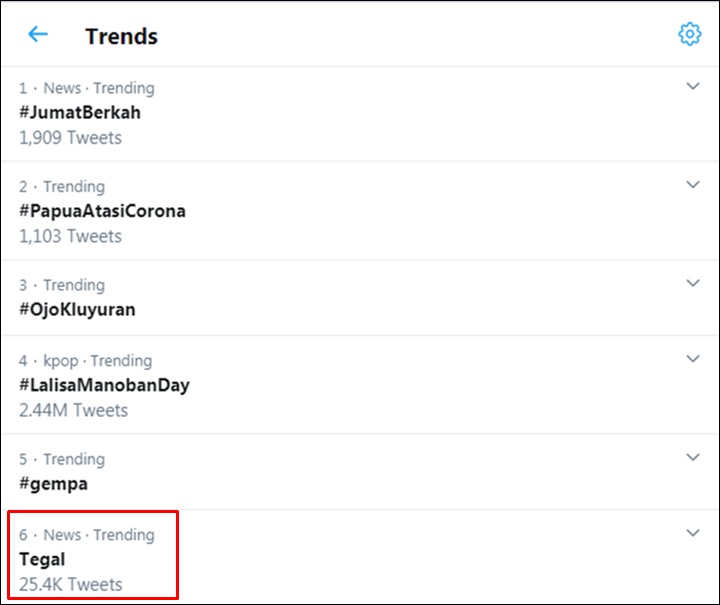Screen dimensions: 720x605
Task: Open chevron menu beside #LalisaManobanDay
Action: pos(692,359)
